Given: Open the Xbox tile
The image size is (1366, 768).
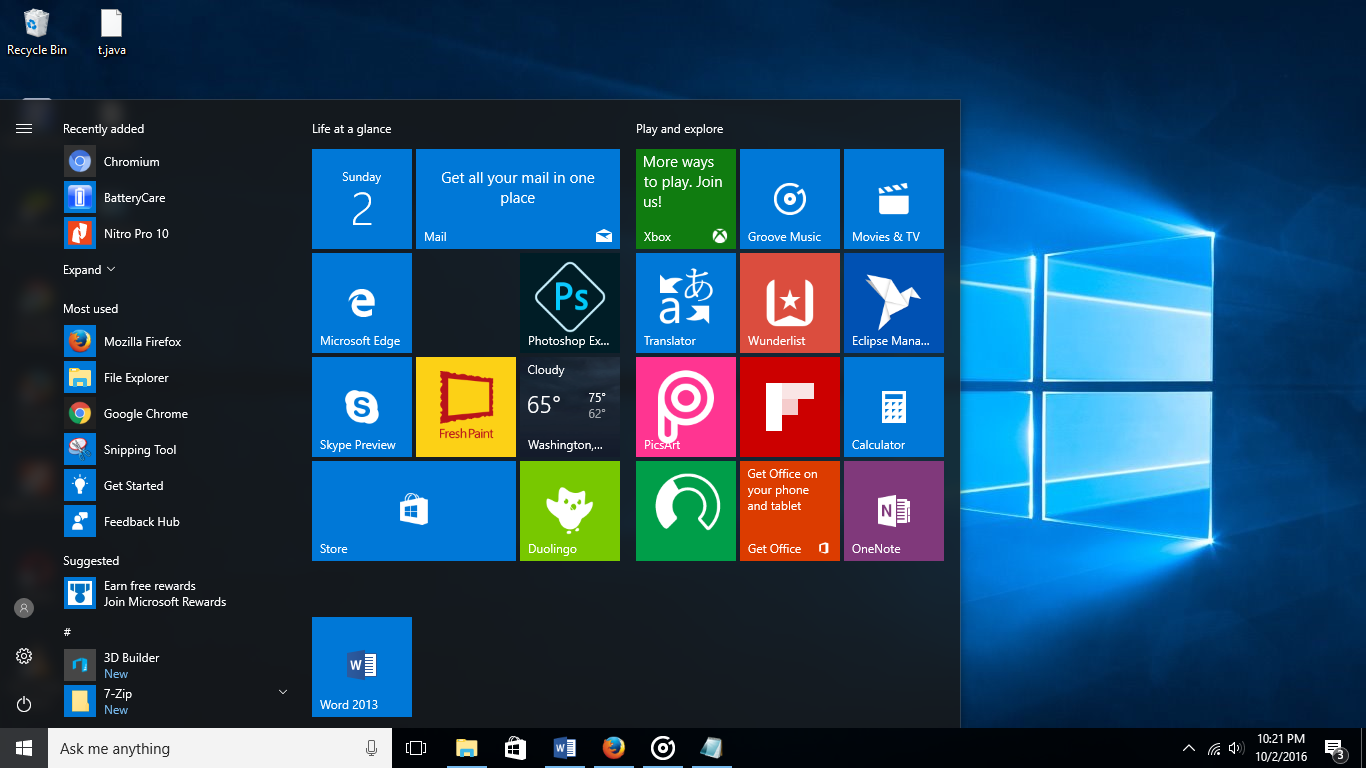Looking at the screenshot, I should [686, 199].
